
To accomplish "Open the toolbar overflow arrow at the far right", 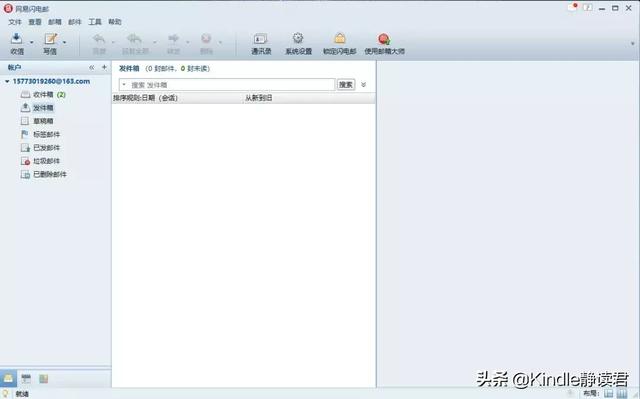I will 633,44.
